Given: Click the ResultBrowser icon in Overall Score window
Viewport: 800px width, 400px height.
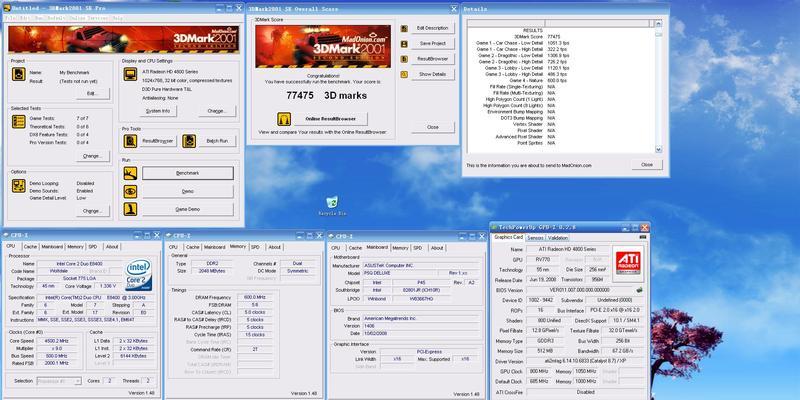Looking at the screenshot, I should coord(404,59).
